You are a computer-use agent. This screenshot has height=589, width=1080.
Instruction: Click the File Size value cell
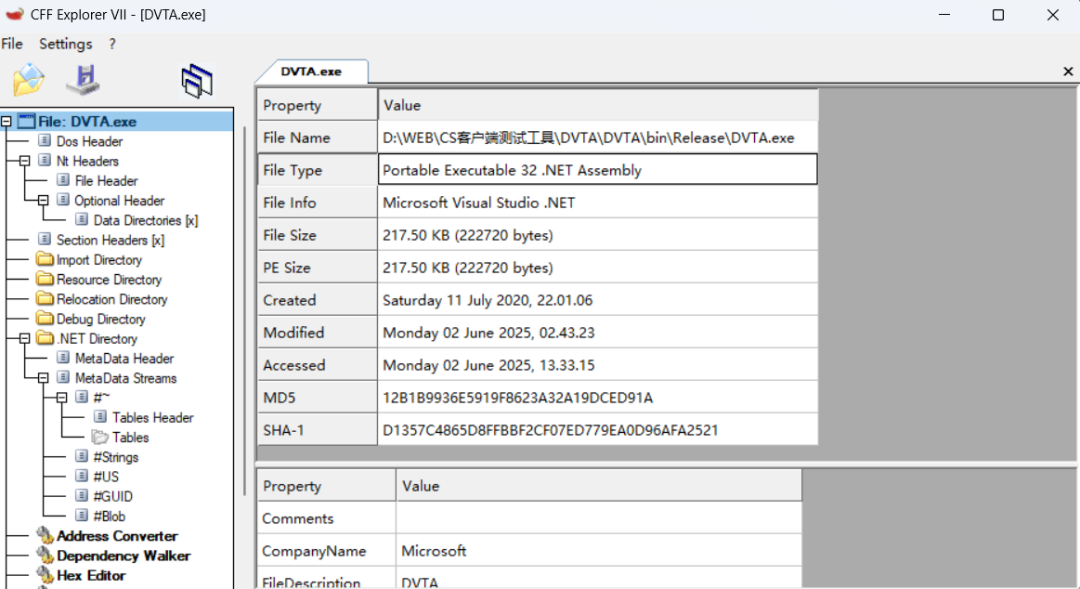tap(598, 235)
